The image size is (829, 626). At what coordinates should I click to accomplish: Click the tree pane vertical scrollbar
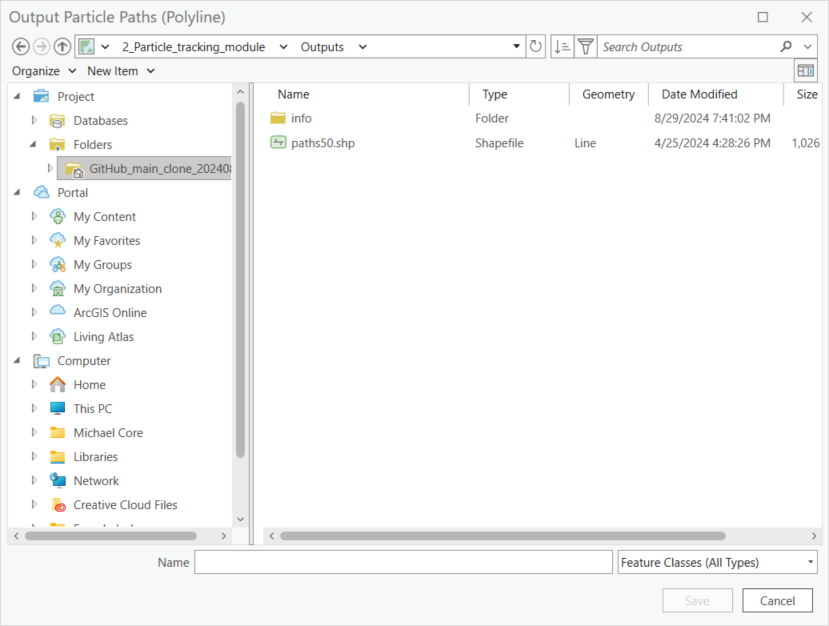point(241,280)
